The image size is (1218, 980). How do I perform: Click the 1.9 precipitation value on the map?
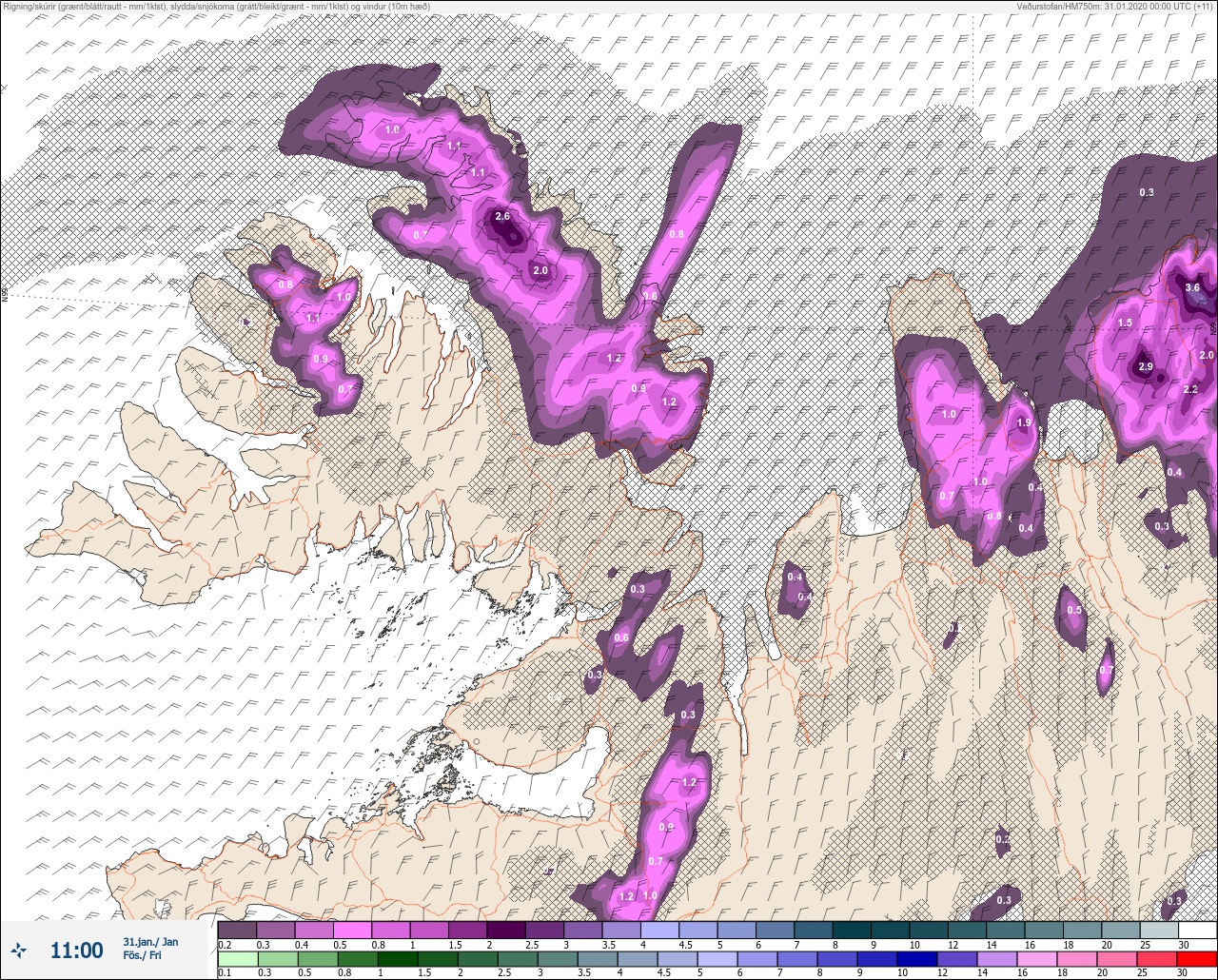point(1024,423)
